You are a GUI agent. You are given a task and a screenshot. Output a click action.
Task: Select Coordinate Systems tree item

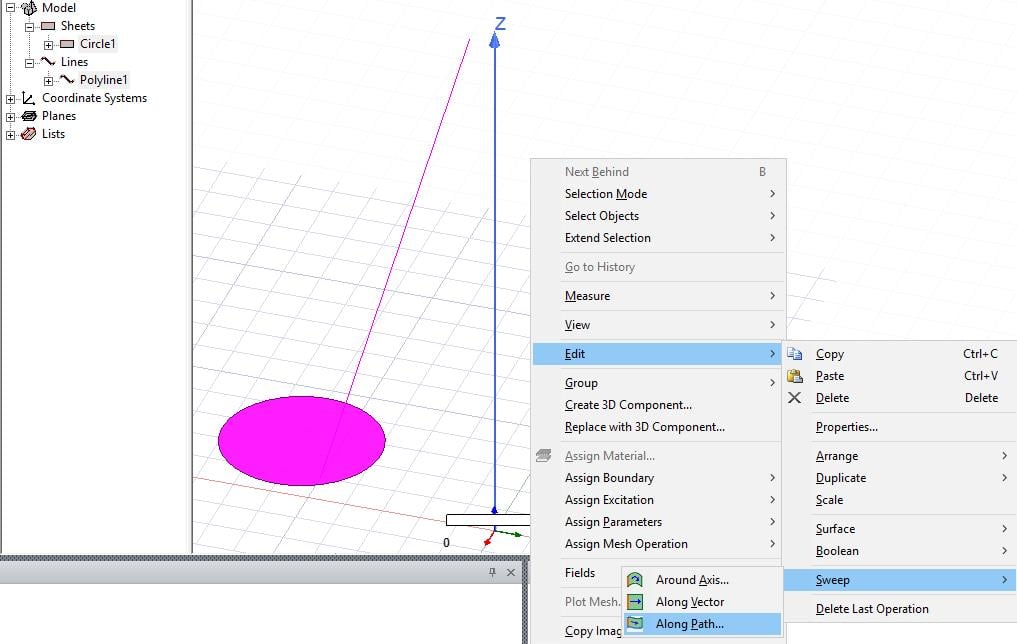coord(94,98)
